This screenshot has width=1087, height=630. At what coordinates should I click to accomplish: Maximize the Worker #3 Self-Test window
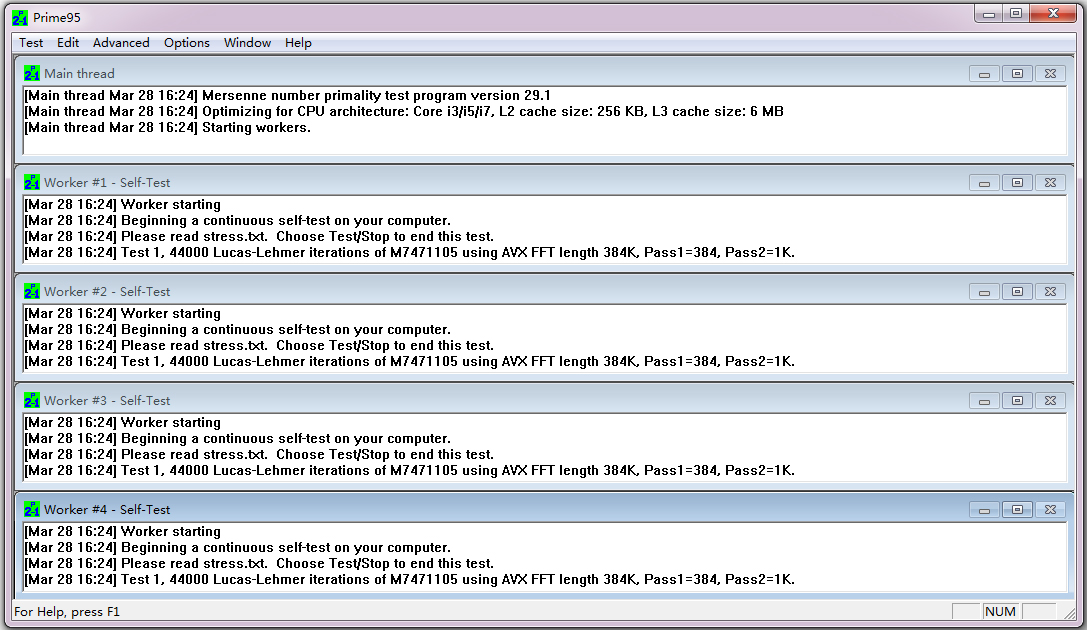click(x=1017, y=401)
